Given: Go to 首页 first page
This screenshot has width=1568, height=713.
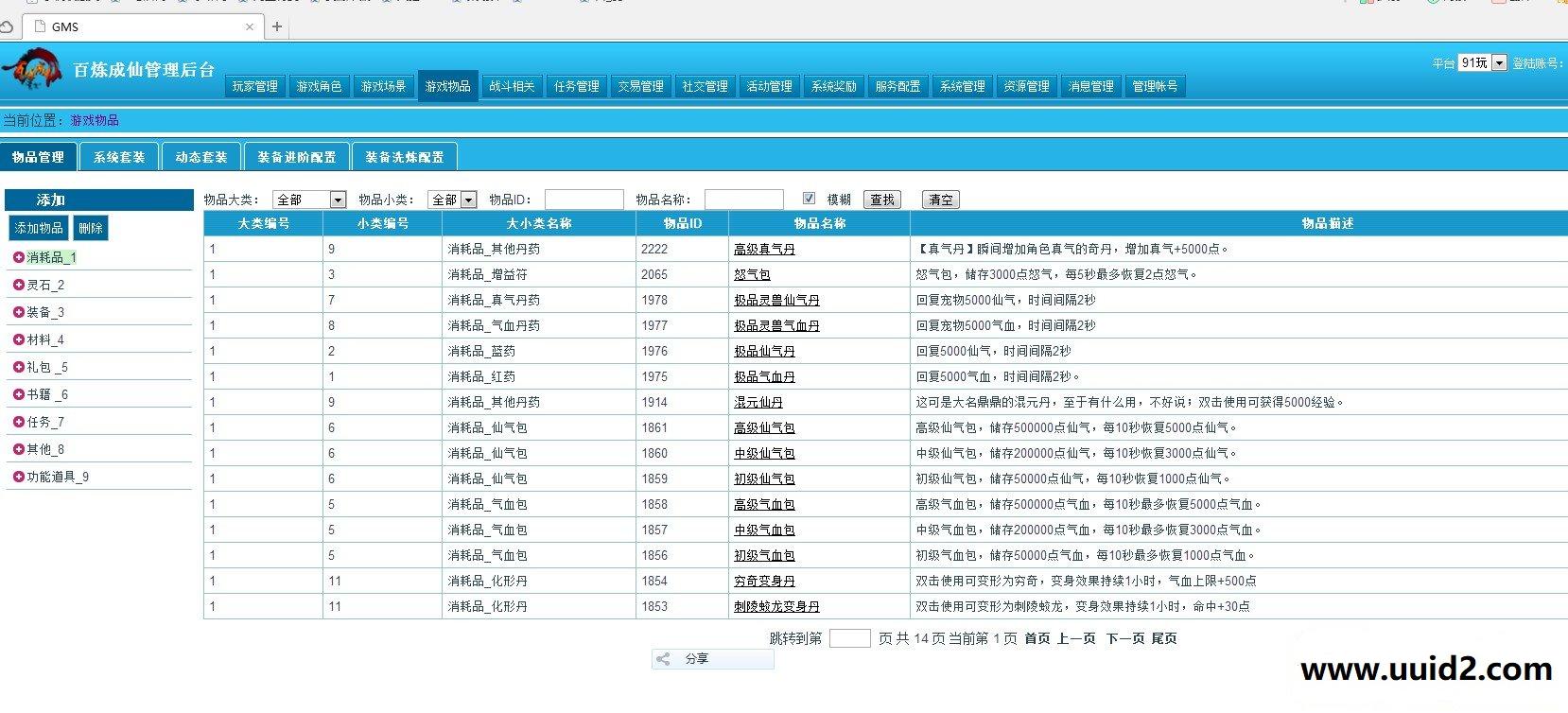Looking at the screenshot, I should click(1037, 638).
